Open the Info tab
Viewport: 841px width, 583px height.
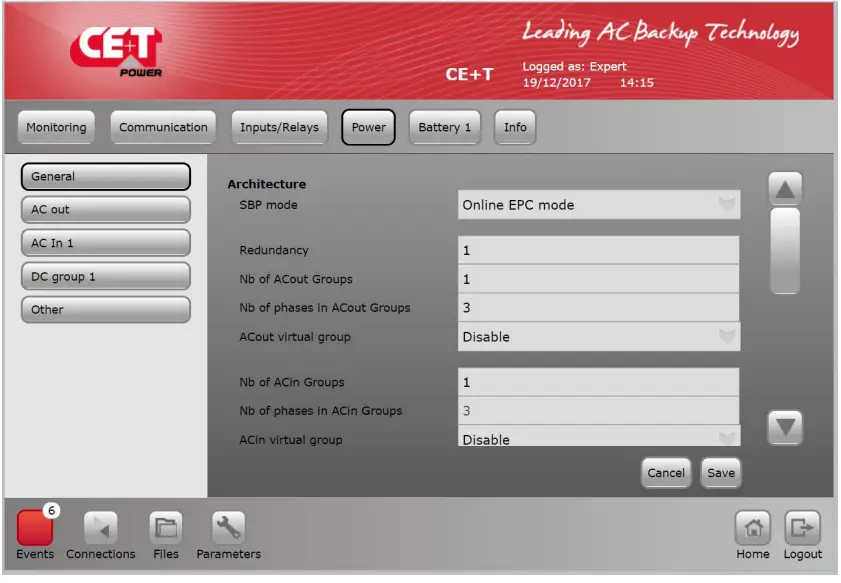coord(514,127)
